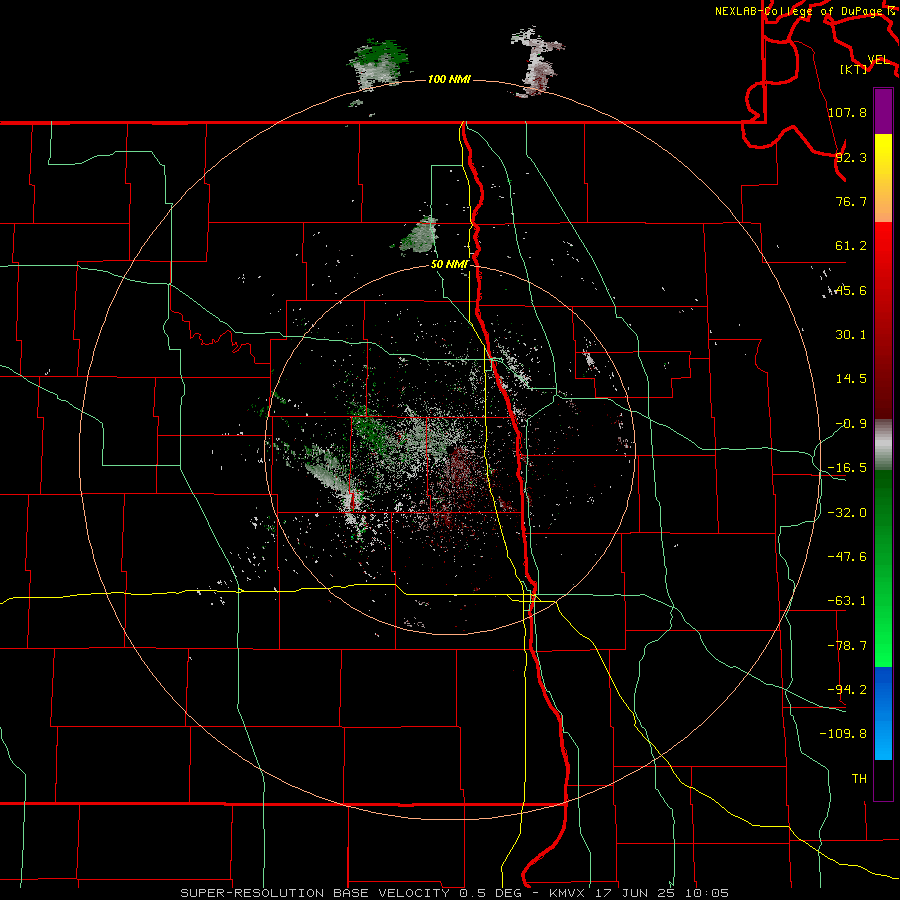The image size is (900, 900).
Task: Click the 61.2 scale value
Action: (851, 246)
